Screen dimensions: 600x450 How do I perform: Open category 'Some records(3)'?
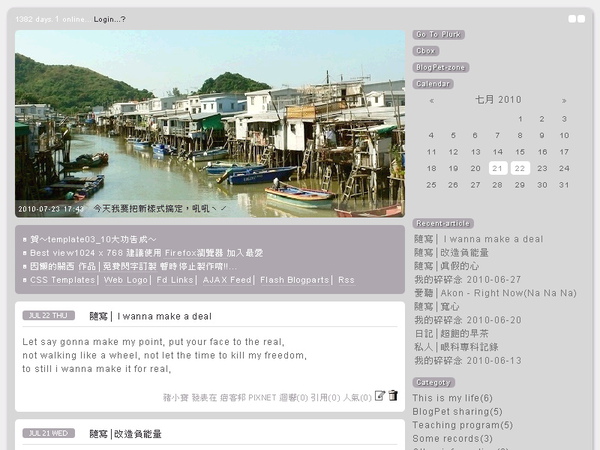[x=453, y=439]
